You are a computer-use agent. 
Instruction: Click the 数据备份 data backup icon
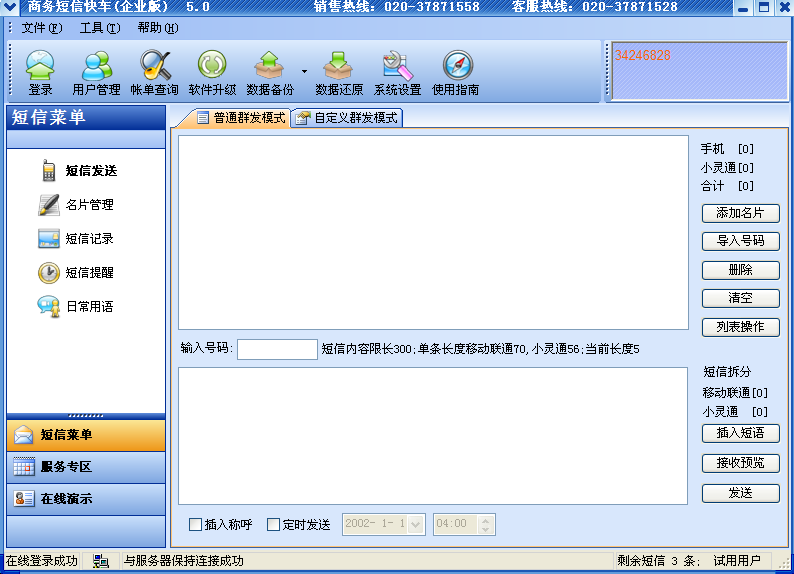pos(269,72)
